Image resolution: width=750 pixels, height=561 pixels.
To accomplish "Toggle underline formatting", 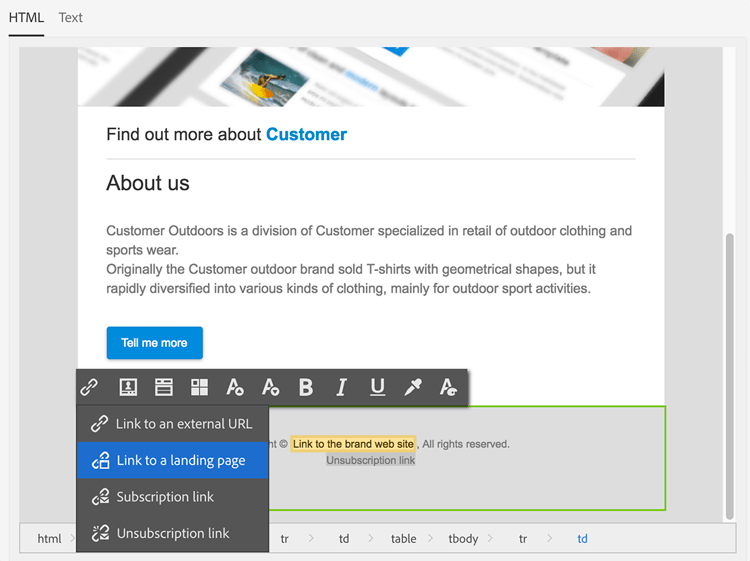I will point(377,387).
